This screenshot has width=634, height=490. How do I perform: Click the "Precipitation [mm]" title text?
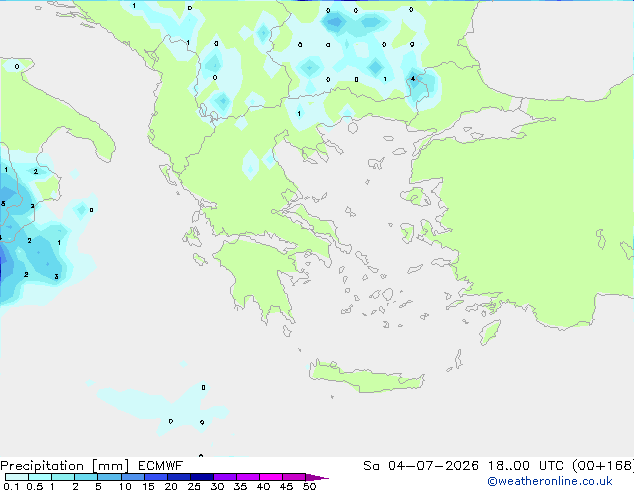(x=65, y=466)
